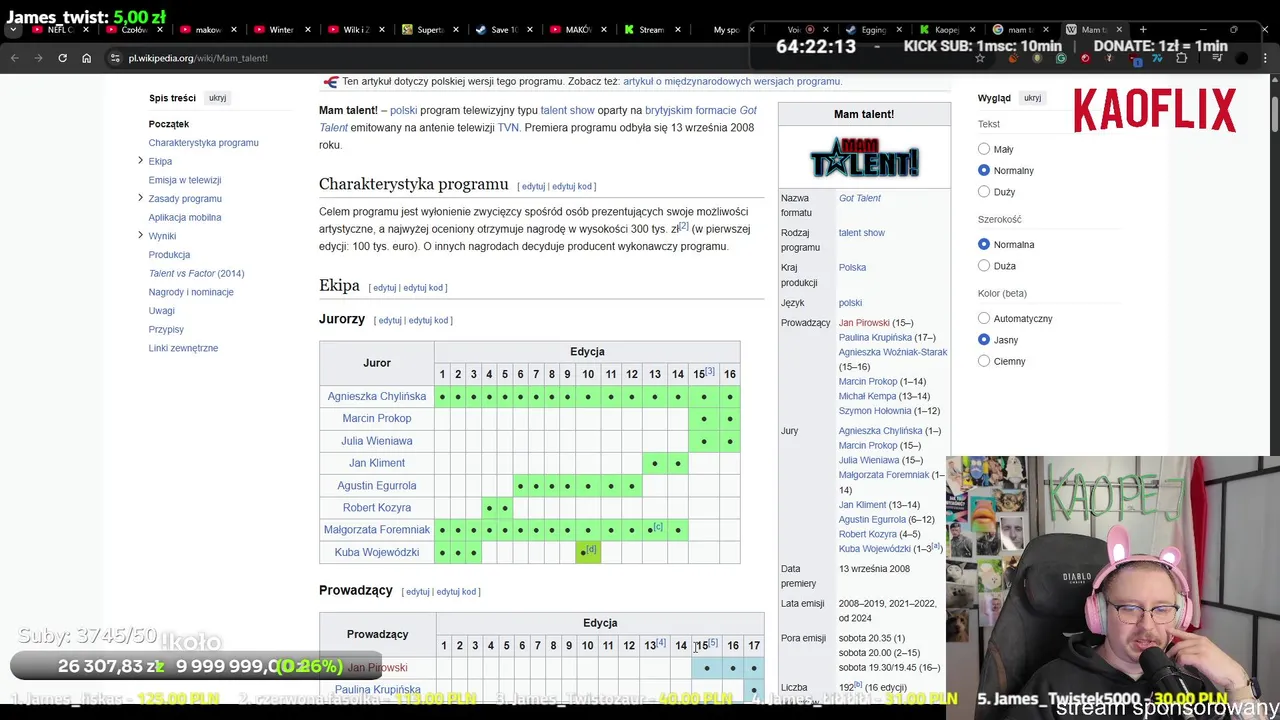The image size is (1280, 720).
Task: Open Przypisy in contents sidebar
Action: pyautogui.click(x=166, y=329)
